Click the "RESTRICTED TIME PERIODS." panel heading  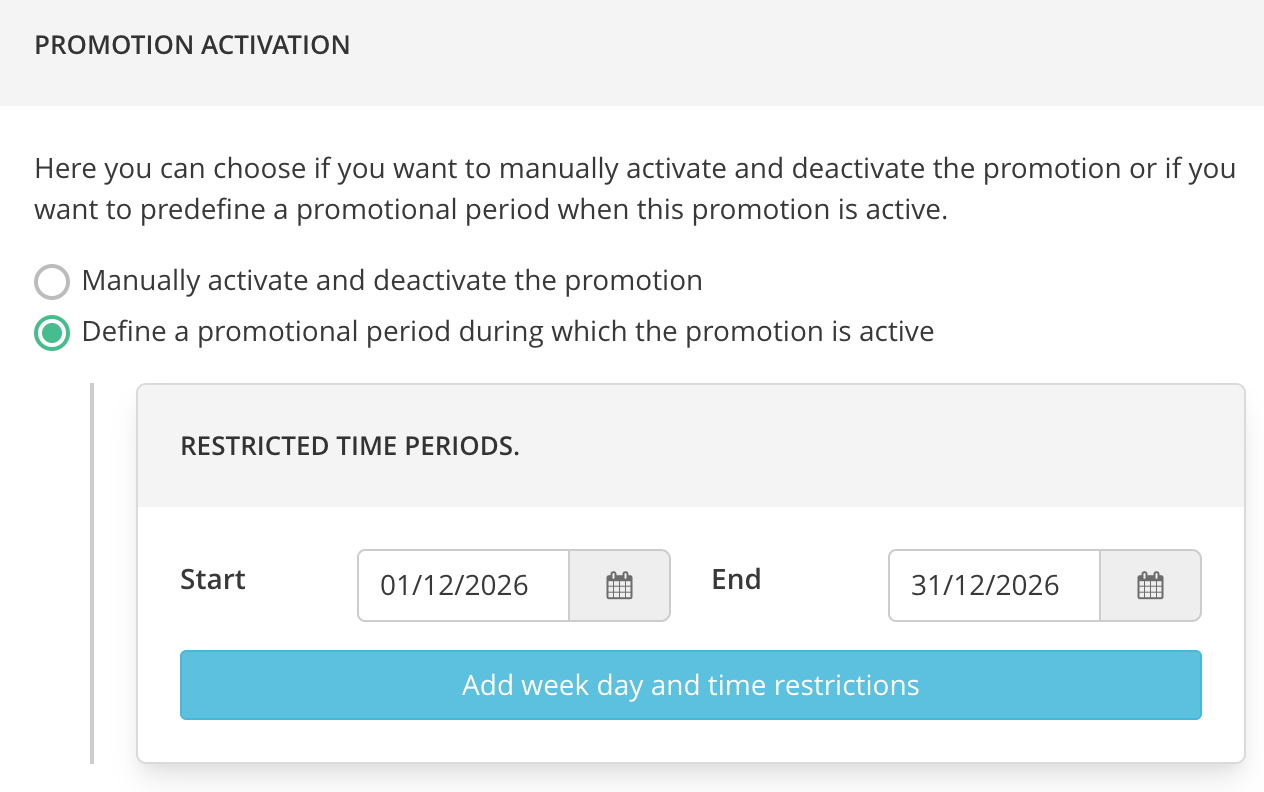[x=350, y=446]
